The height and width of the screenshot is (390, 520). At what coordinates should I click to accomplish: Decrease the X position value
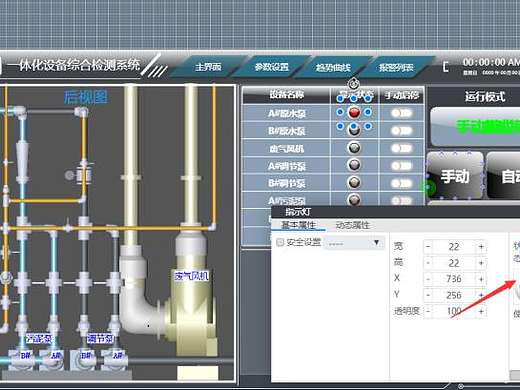(428, 279)
